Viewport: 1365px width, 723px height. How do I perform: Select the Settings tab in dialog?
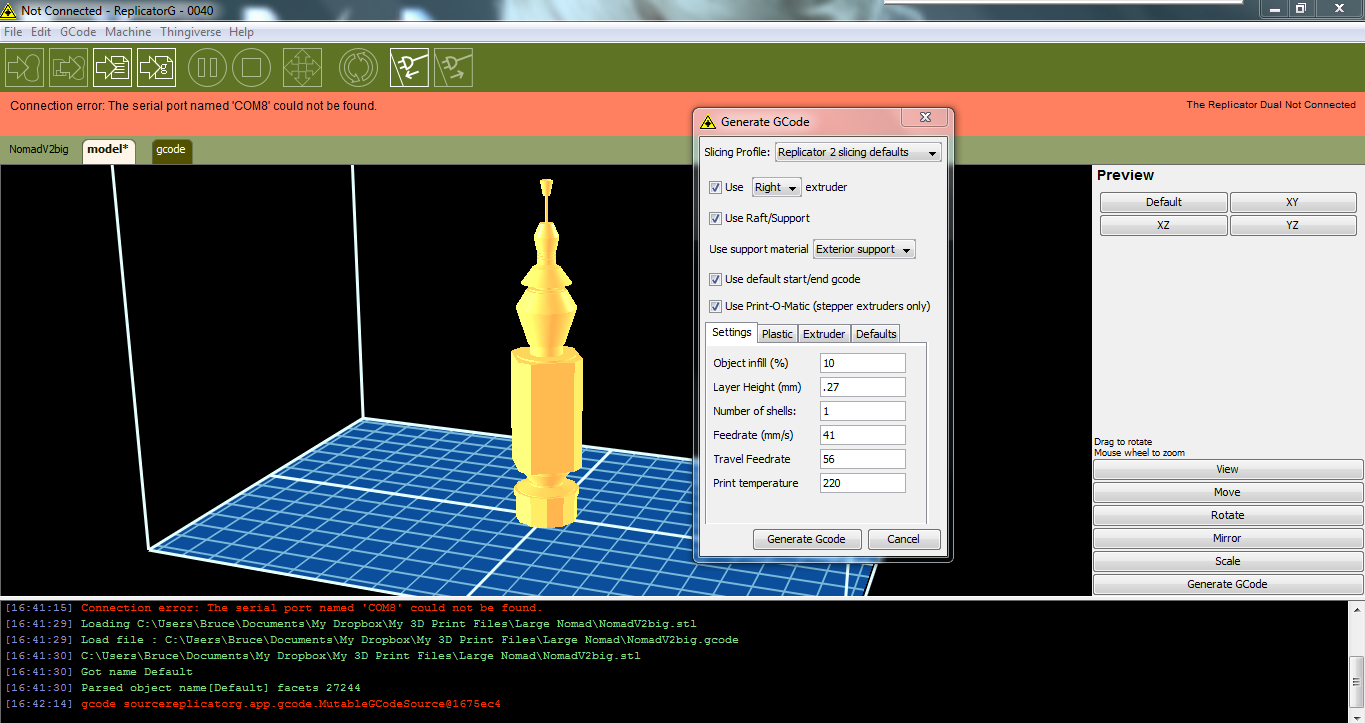(732, 333)
